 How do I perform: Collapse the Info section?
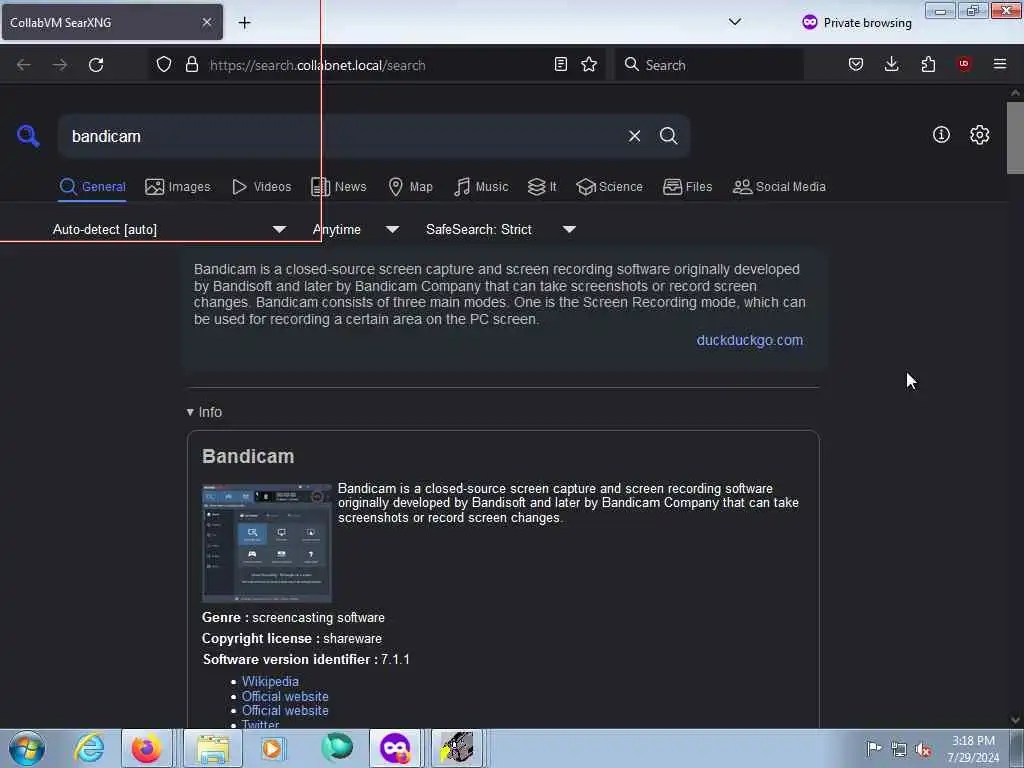pos(204,412)
